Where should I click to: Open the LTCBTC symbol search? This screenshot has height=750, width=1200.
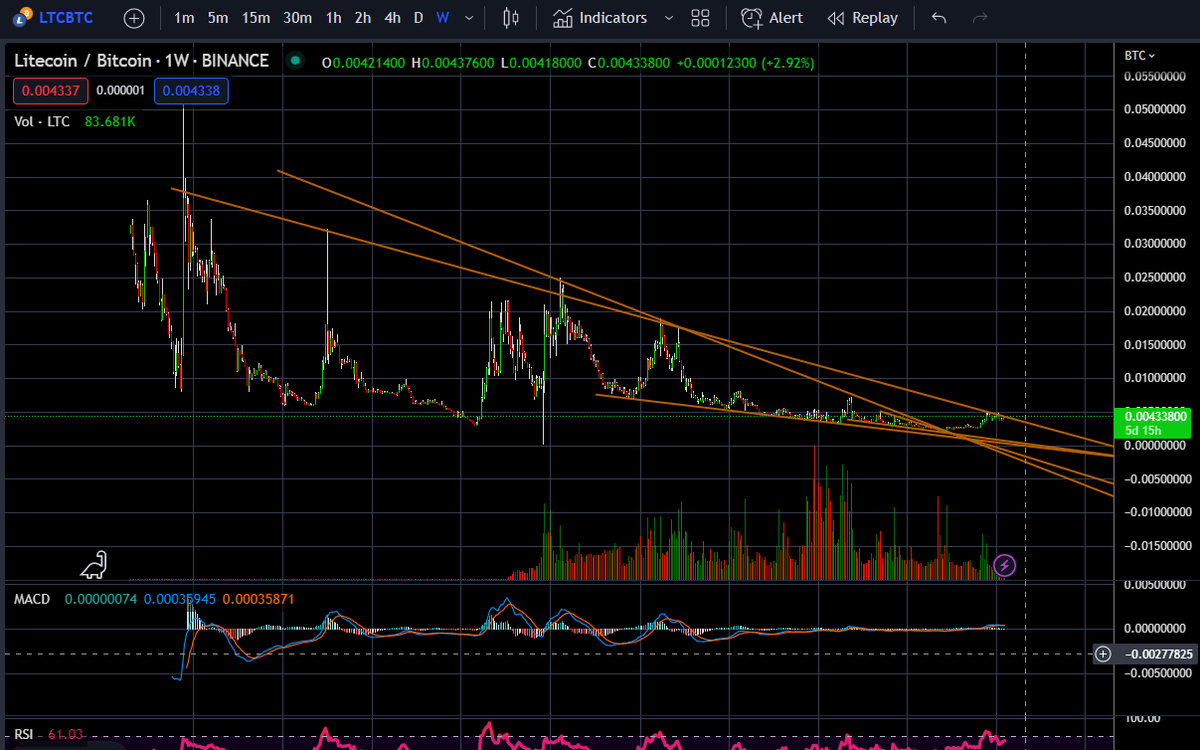53,18
